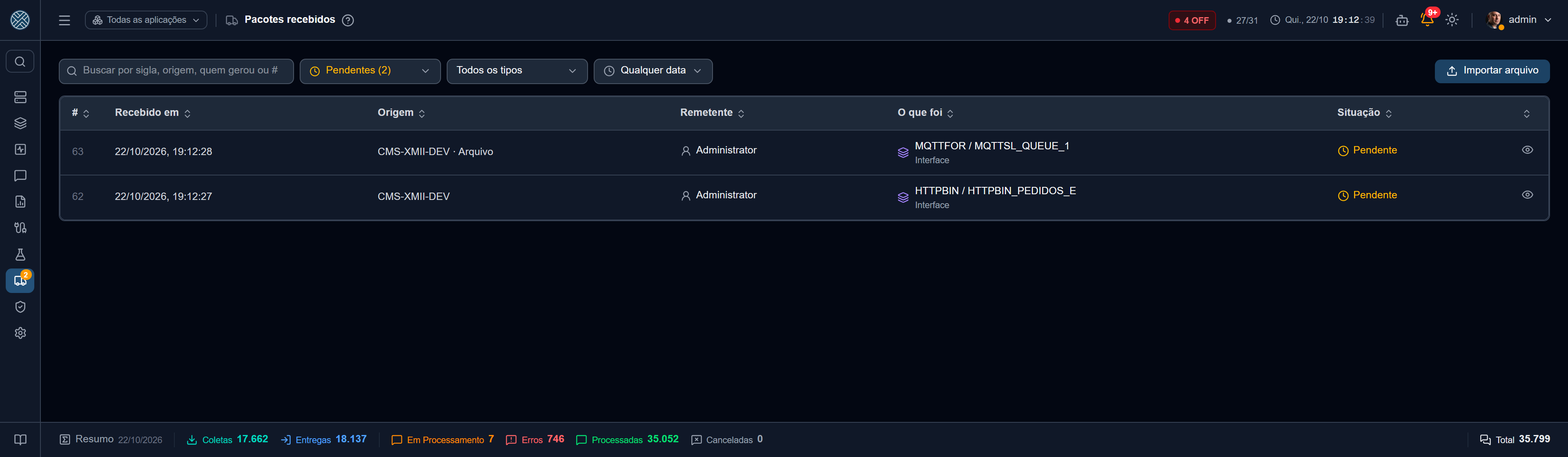Toggle light theme with sun icon
Image resolution: width=1568 pixels, height=457 pixels.
pyautogui.click(x=1452, y=20)
